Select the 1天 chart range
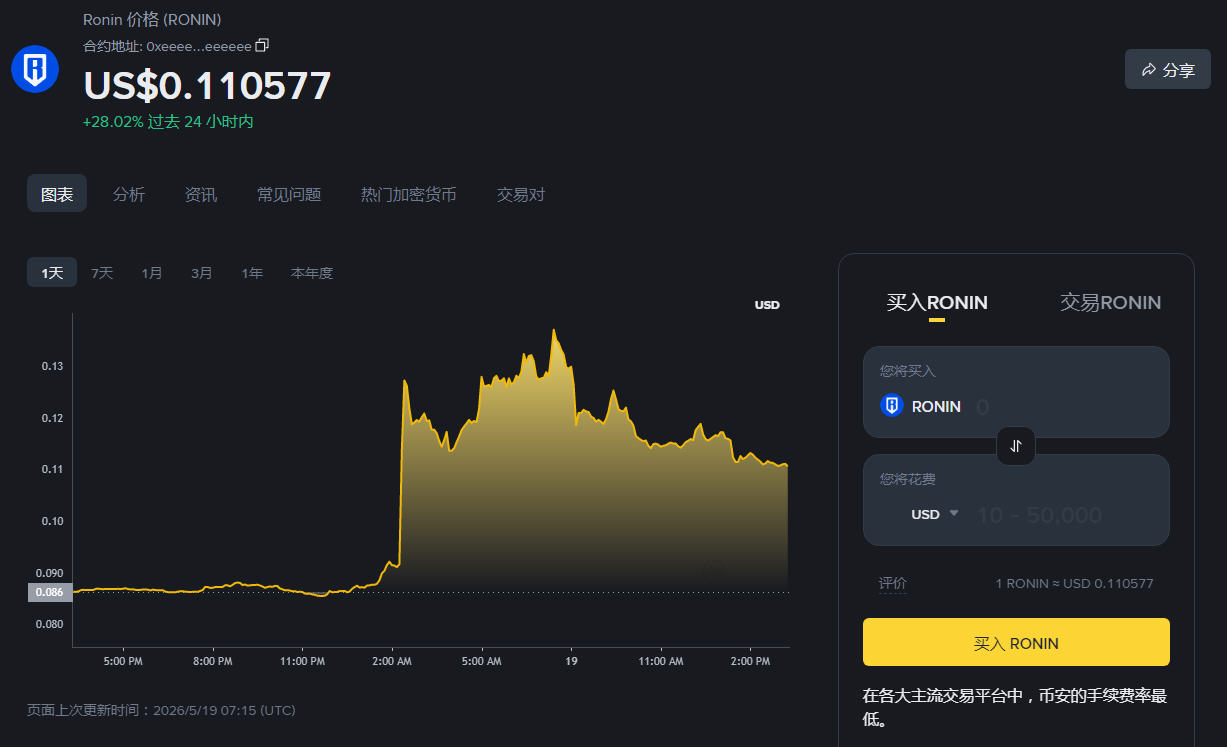Viewport: 1227px width, 747px height. point(52,273)
